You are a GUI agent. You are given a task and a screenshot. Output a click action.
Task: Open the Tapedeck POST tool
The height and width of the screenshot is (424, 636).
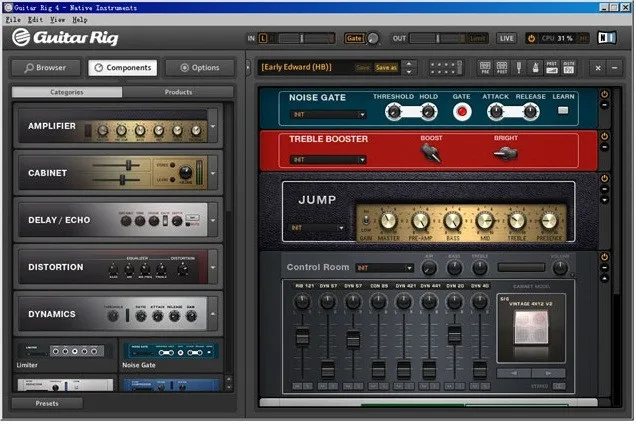coord(502,67)
